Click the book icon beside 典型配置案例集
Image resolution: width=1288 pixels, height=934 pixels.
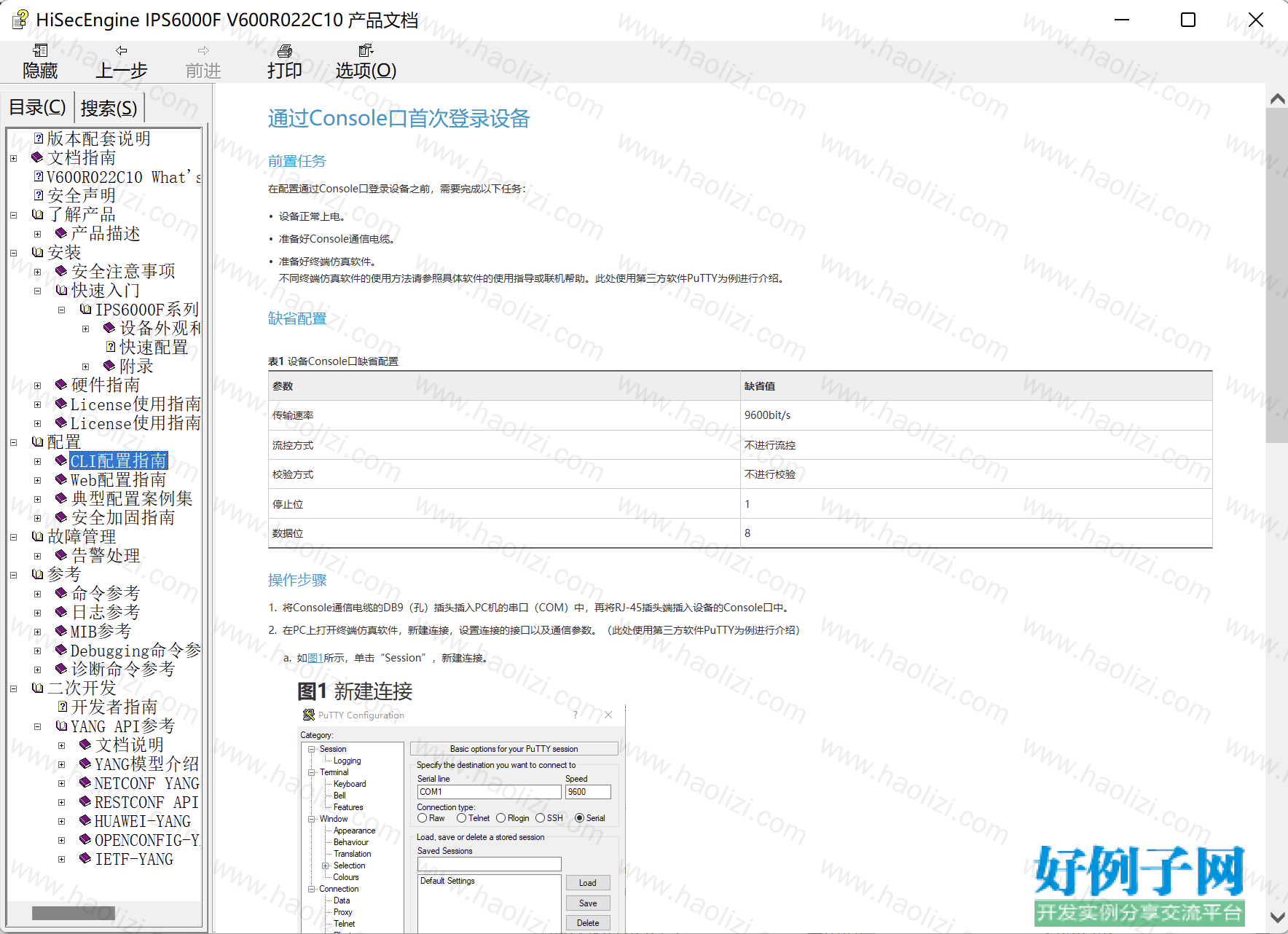tap(62, 498)
